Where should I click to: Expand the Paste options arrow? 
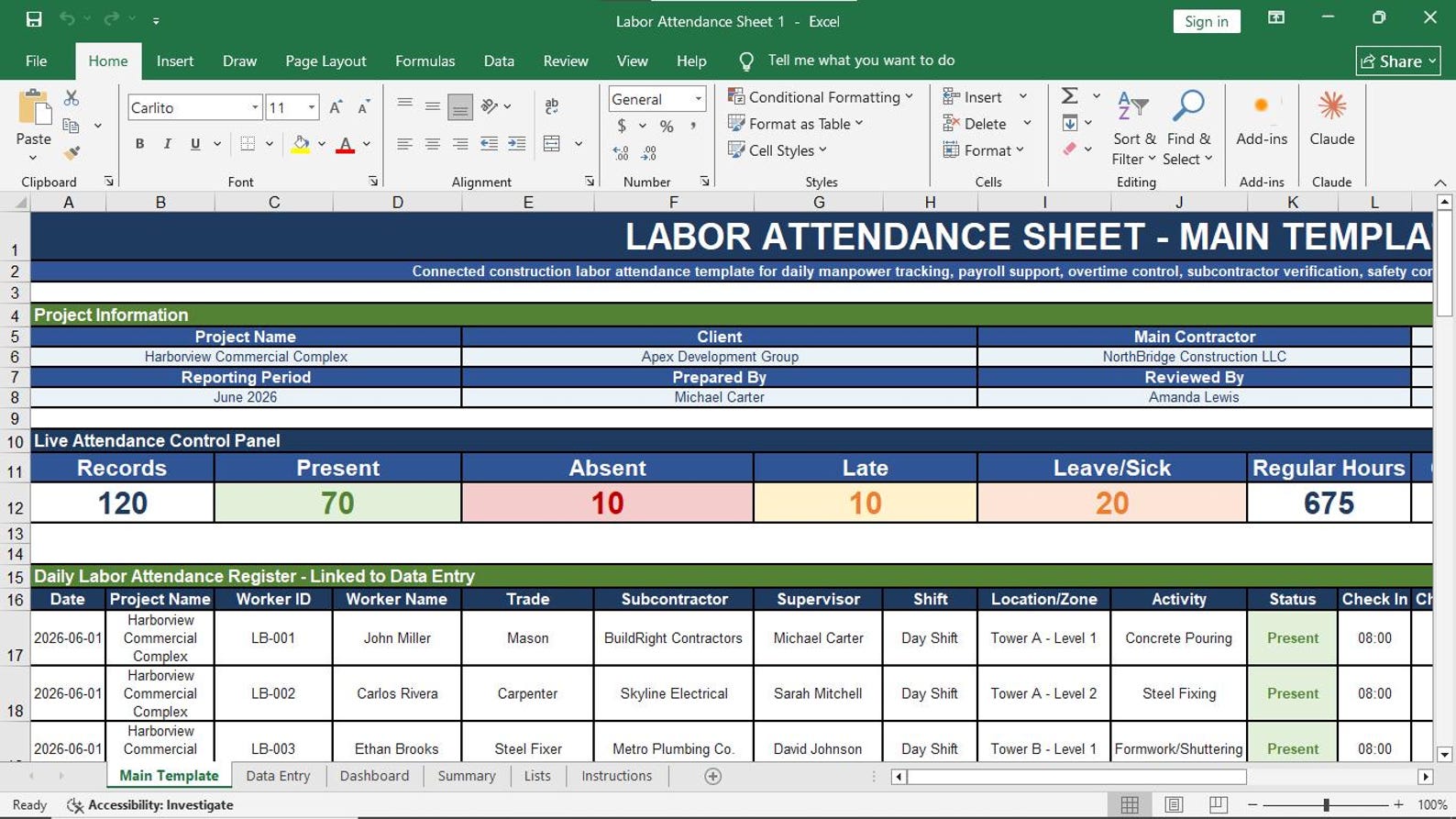34,157
